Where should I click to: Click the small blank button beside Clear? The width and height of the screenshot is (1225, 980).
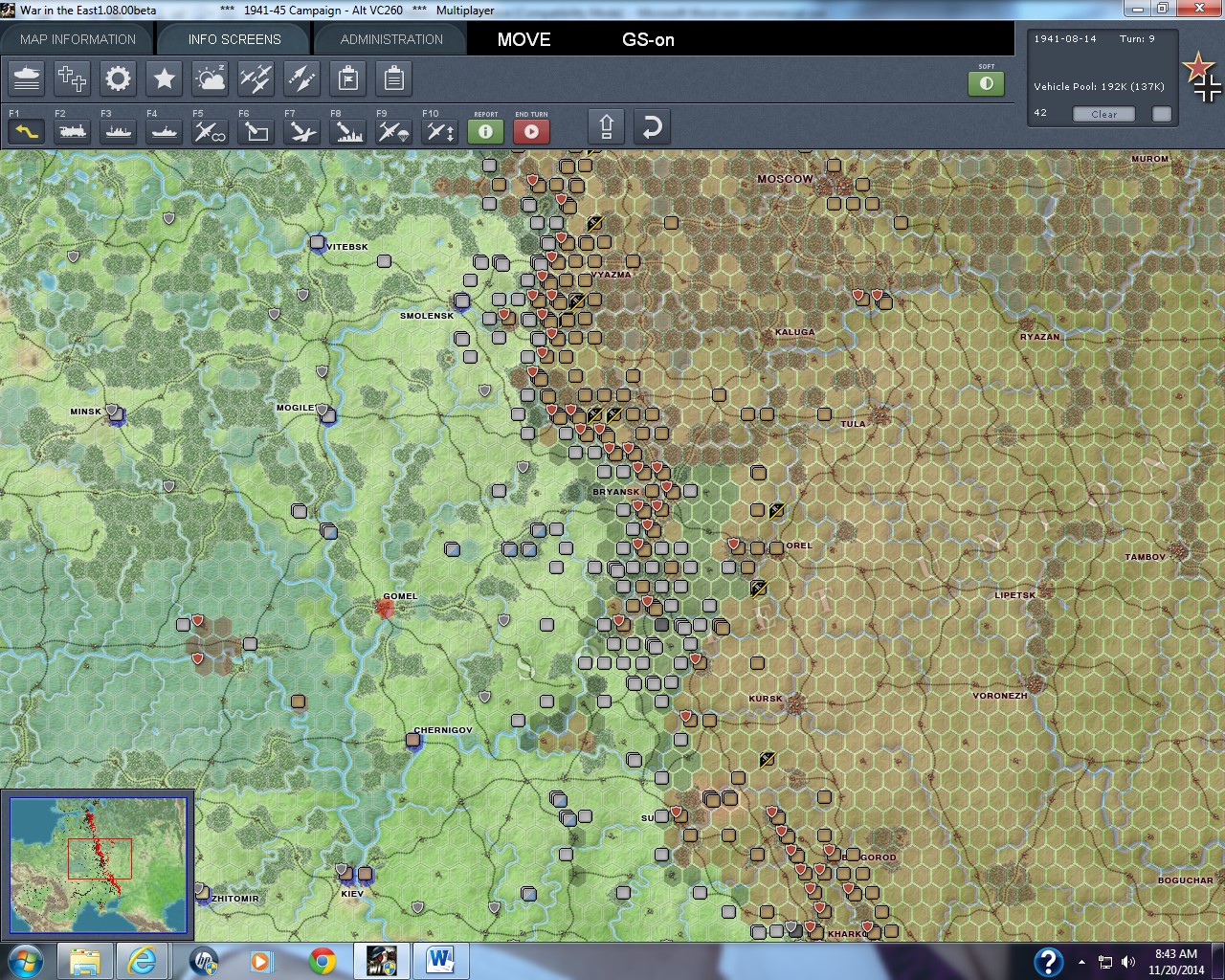tap(1162, 114)
